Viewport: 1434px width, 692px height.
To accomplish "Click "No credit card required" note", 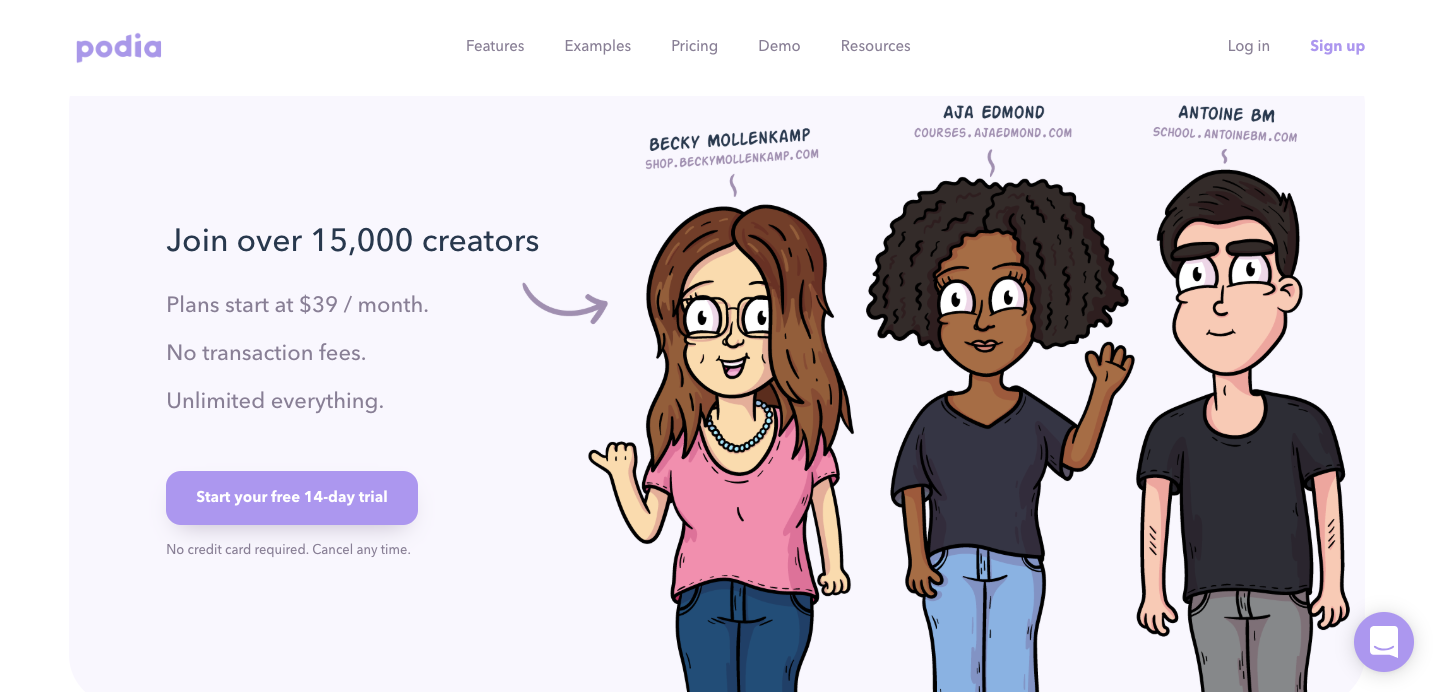I will tap(288, 550).
